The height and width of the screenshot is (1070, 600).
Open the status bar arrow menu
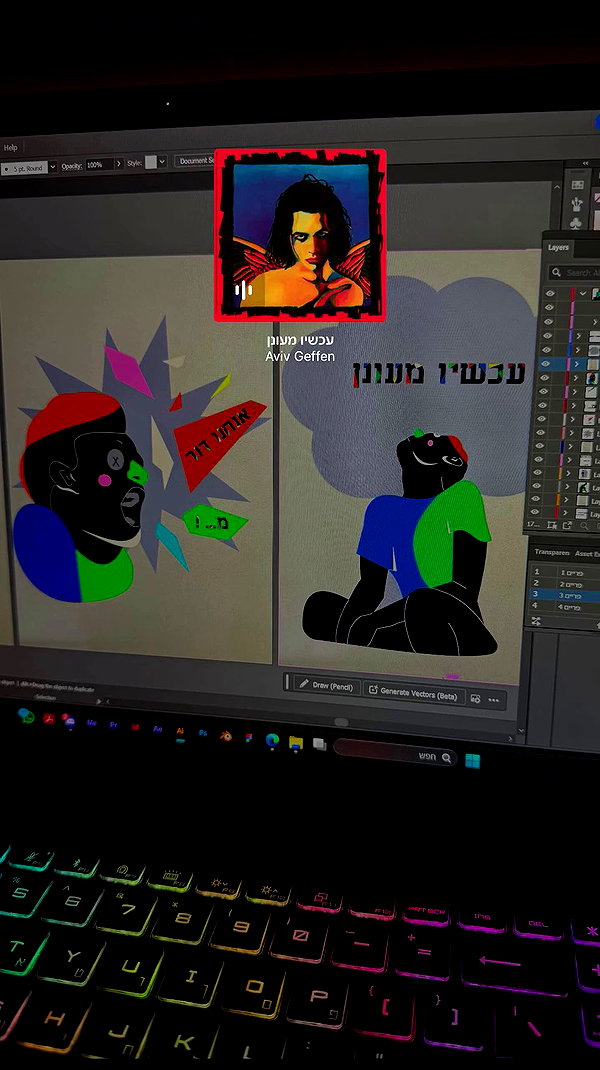99,701
